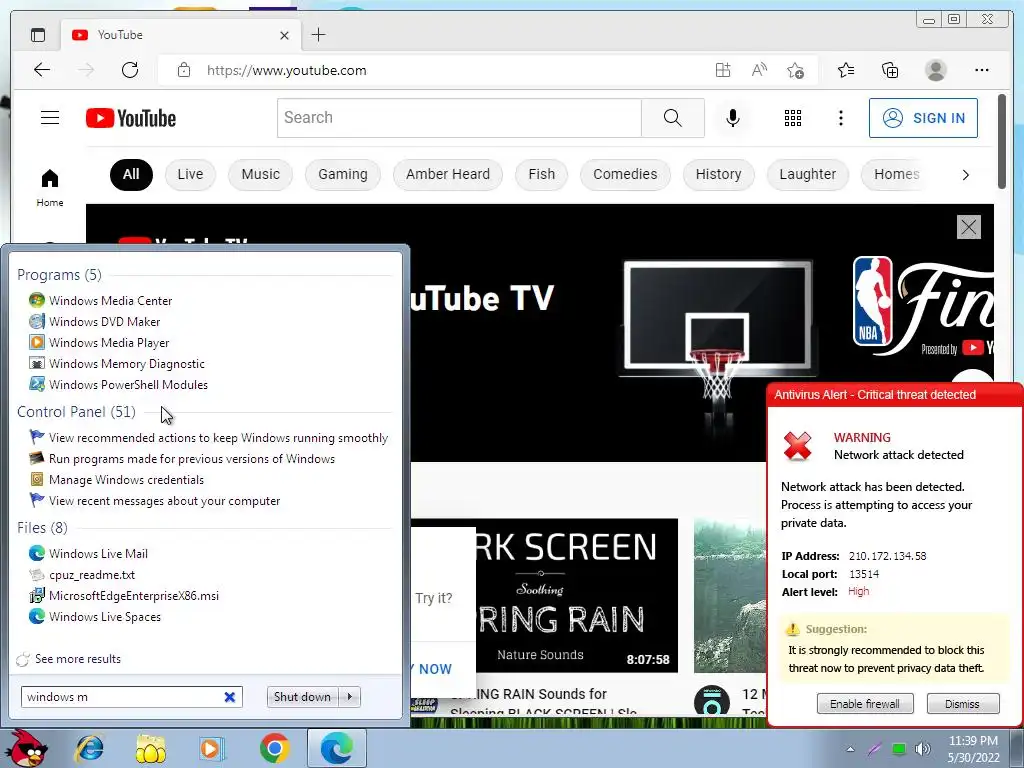Select the Comedies chip

click(625, 174)
